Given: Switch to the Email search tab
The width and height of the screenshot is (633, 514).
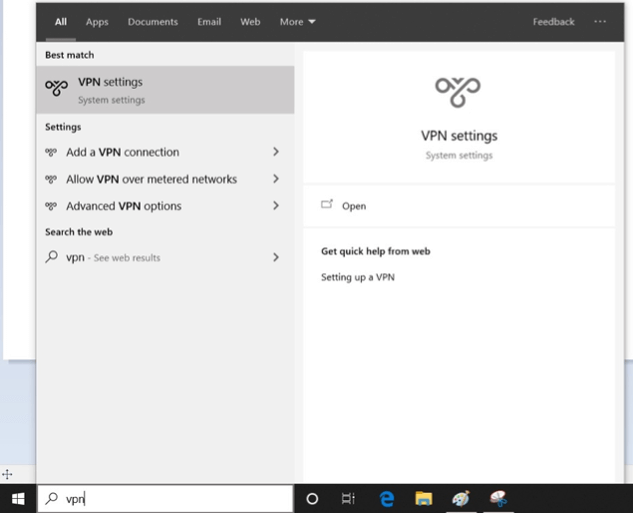Looking at the screenshot, I should 209,22.
